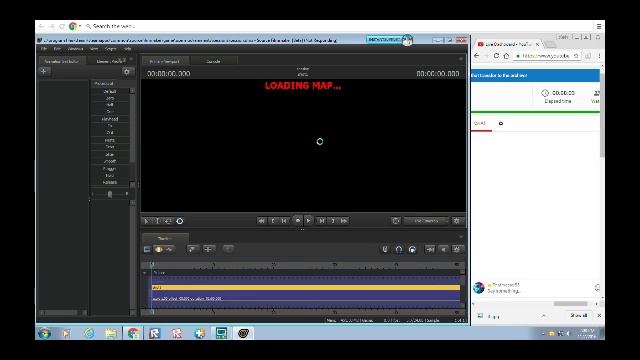Open the Windows Start button
This screenshot has width=640, height=360.
[x=44, y=333]
